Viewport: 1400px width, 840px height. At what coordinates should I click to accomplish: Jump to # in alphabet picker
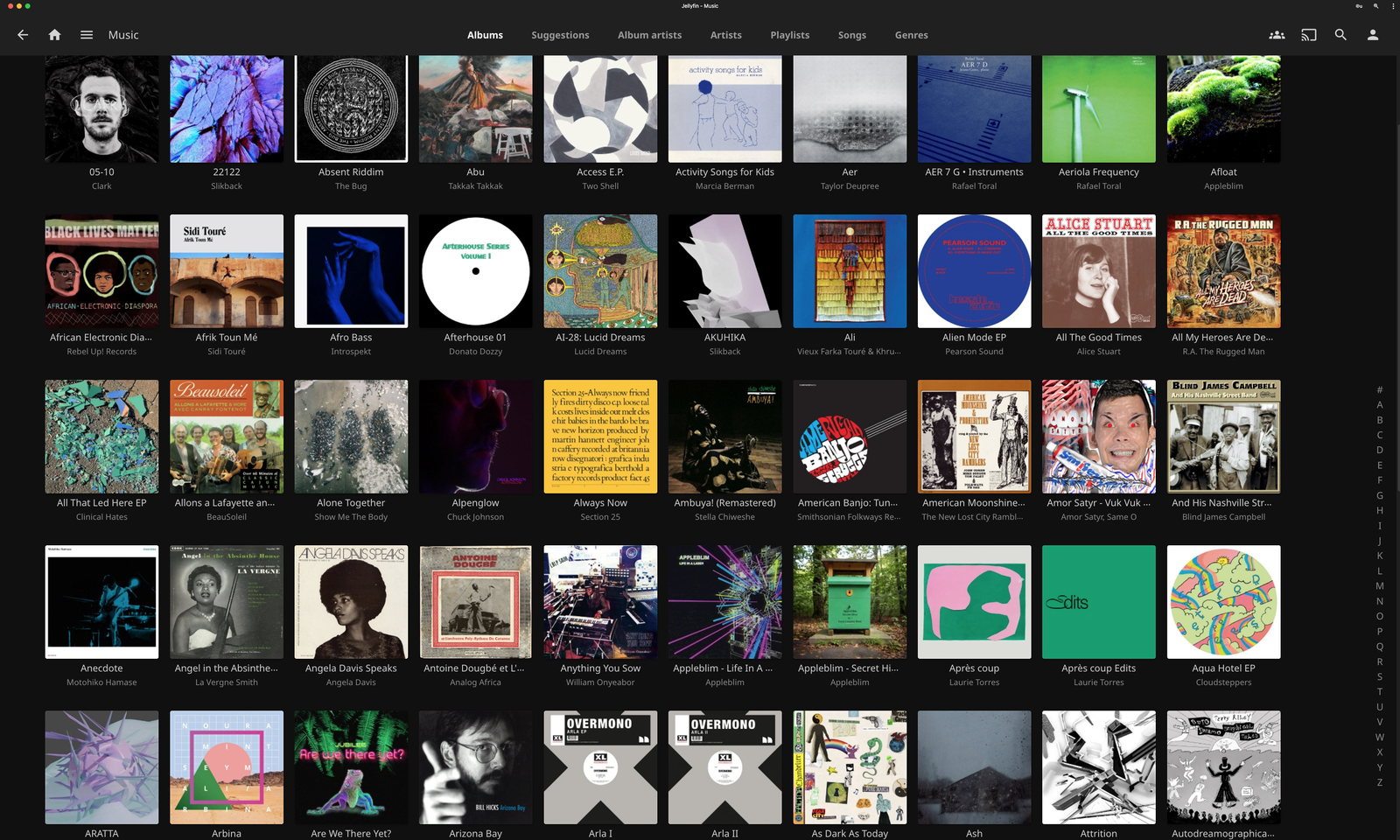(x=1380, y=389)
